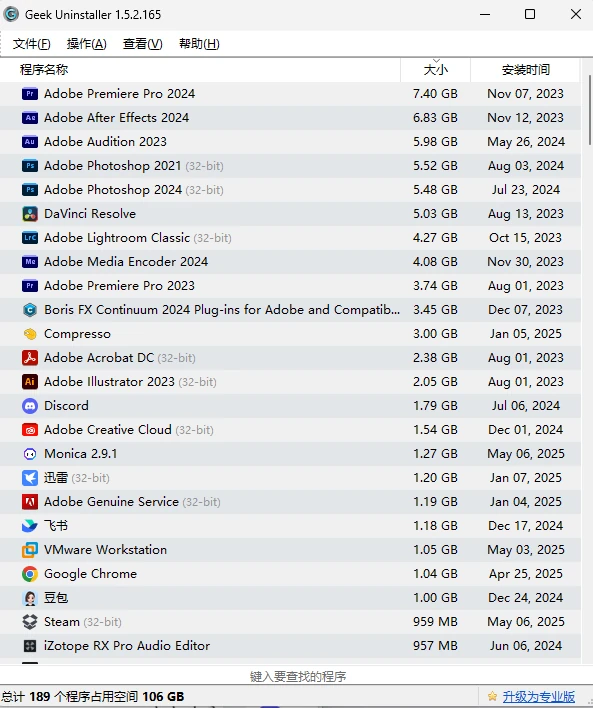Open the 操作(A) menu

coord(87,44)
